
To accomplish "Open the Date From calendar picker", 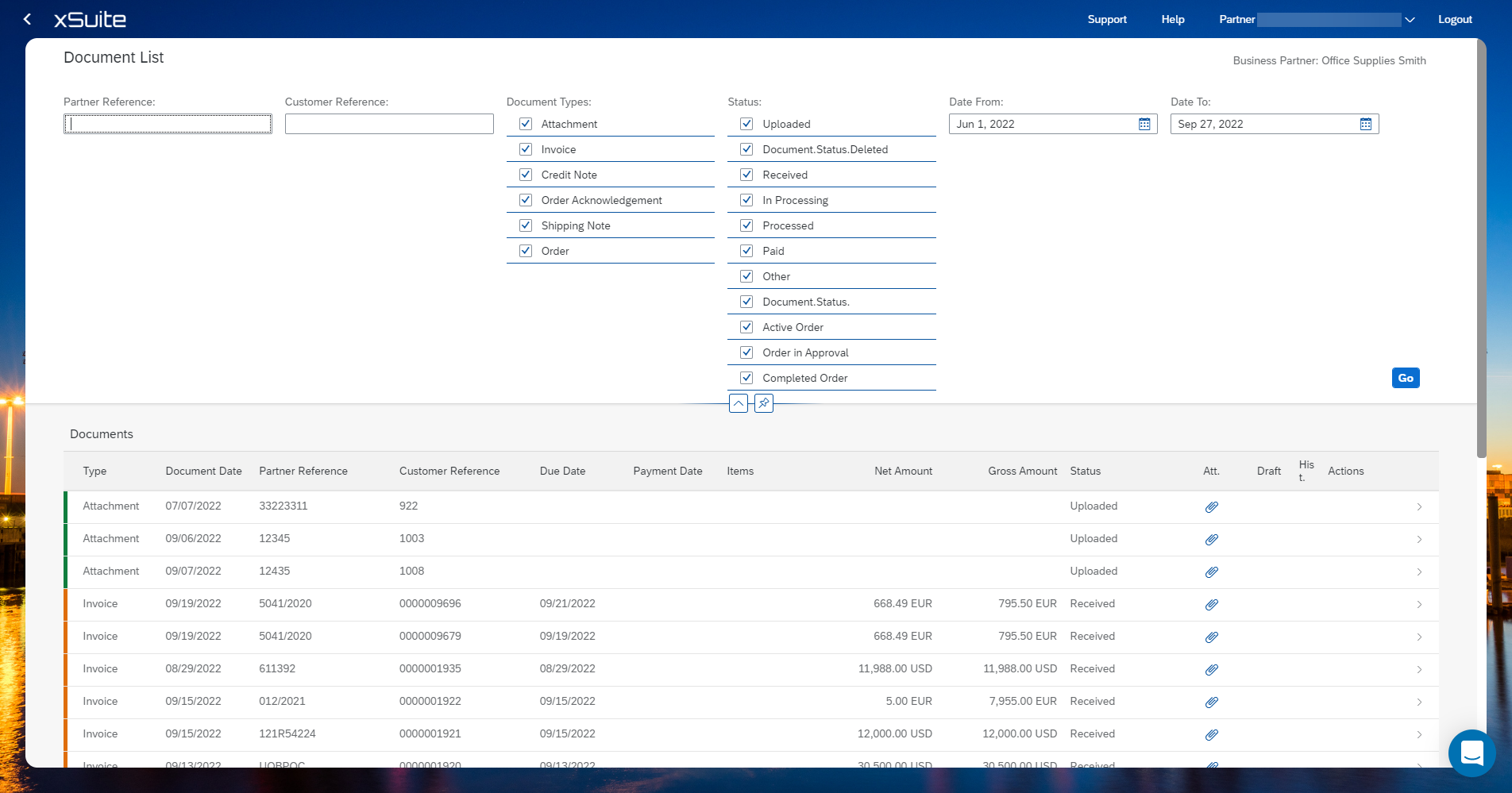I will coord(1144,124).
